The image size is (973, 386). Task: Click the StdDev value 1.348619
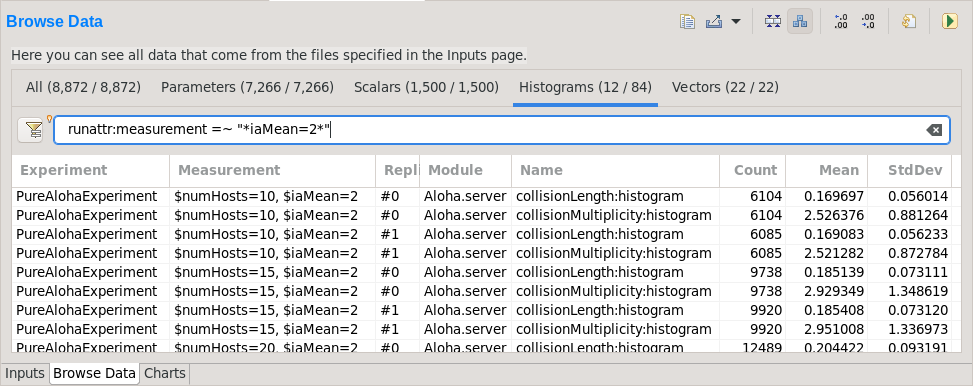pyautogui.click(x=918, y=292)
